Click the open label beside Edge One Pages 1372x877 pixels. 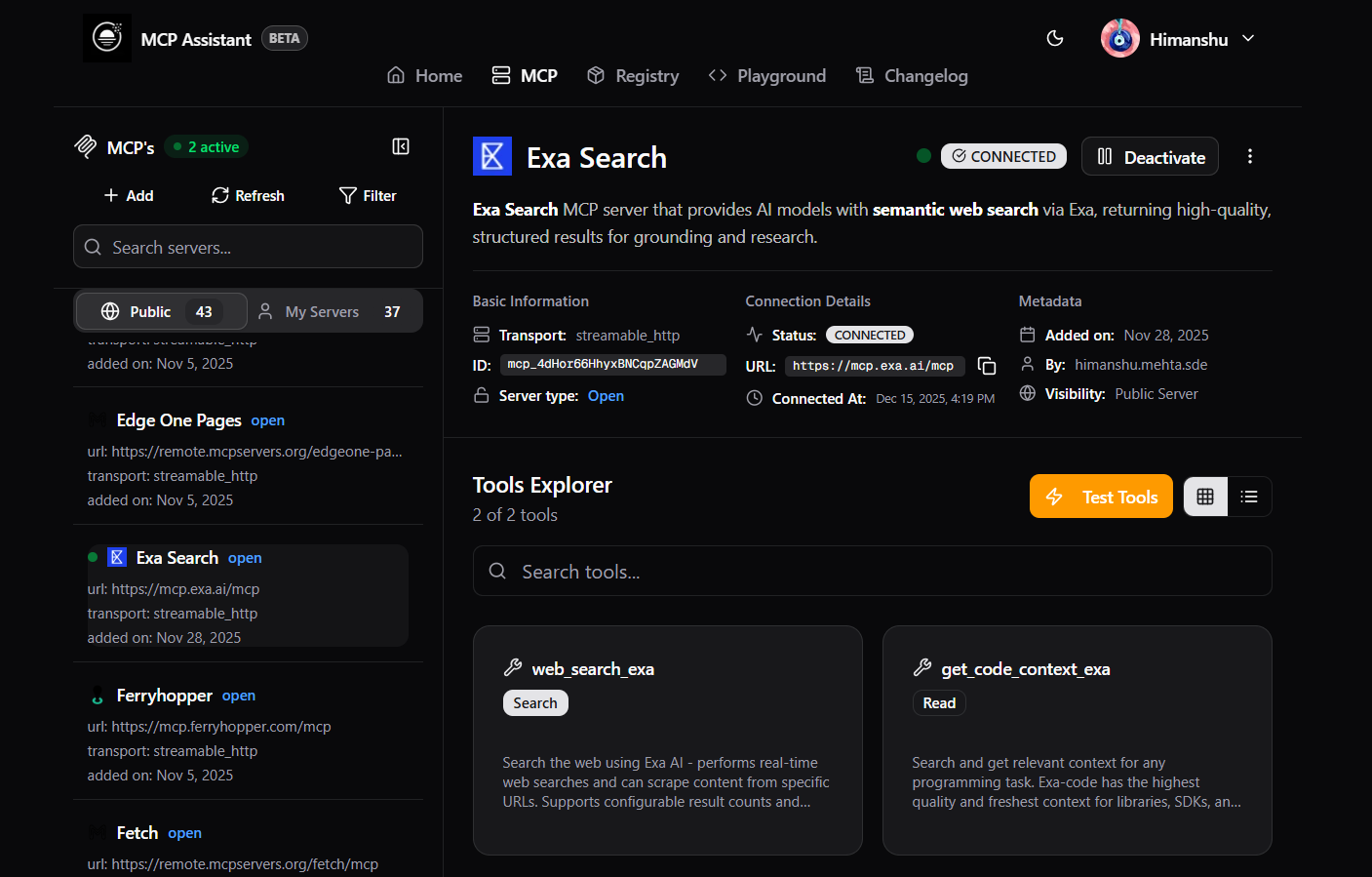[268, 420]
